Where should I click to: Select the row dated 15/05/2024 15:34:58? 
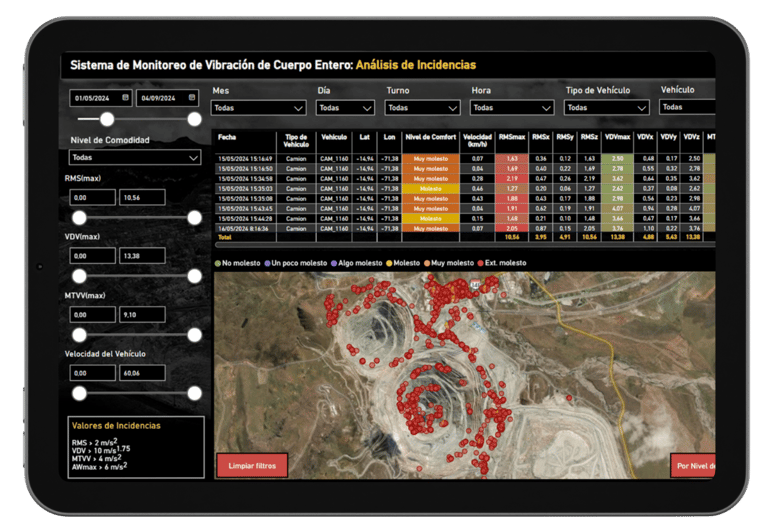(x=465, y=179)
